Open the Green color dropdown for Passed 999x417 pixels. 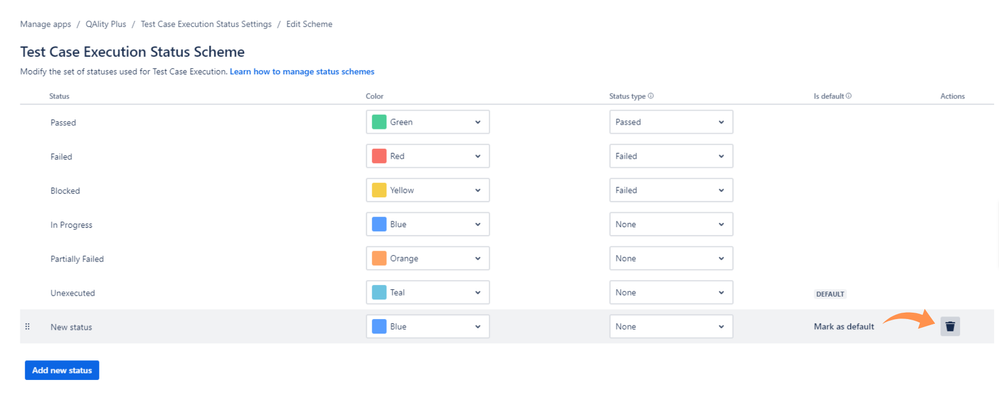point(428,122)
